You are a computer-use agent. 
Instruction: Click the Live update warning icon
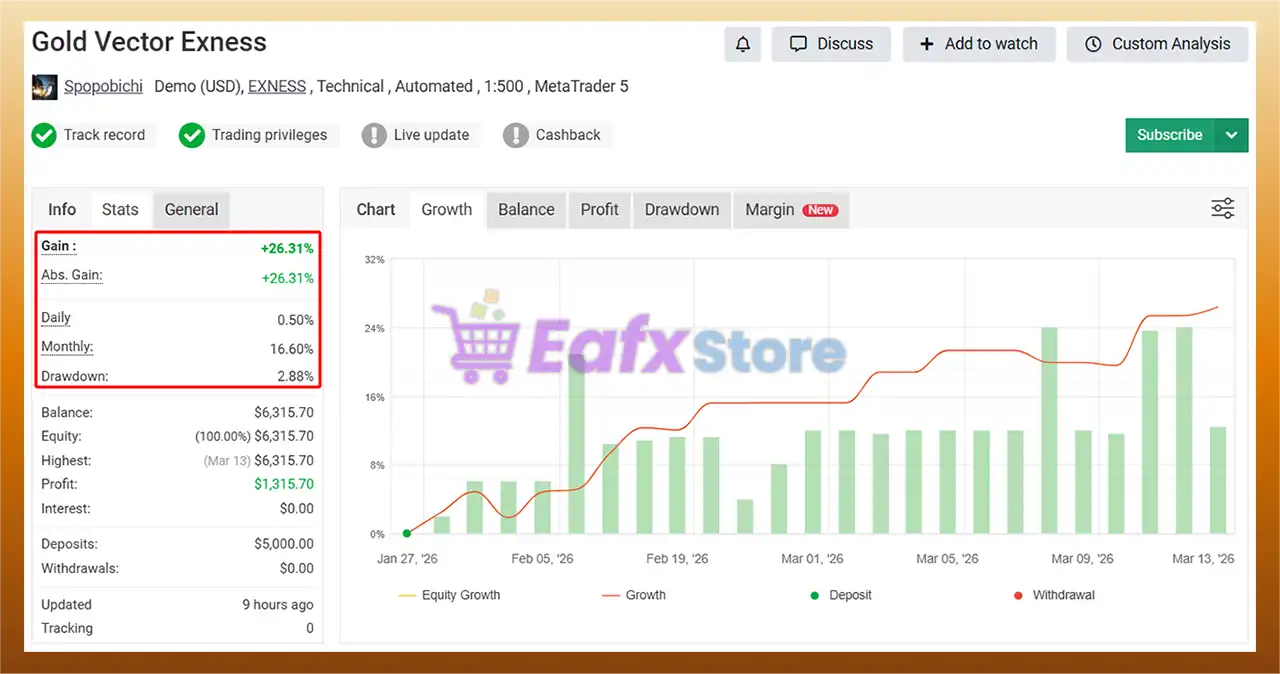click(374, 135)
